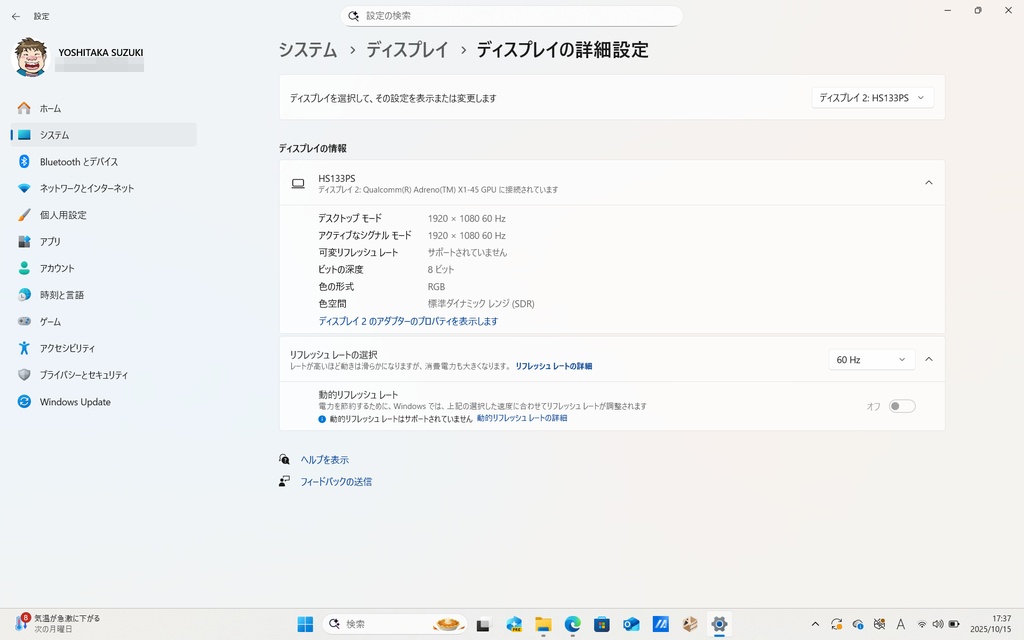Click the back arrow in the title bar
This screenshot has height=640, width=1024.
[15, 16]
